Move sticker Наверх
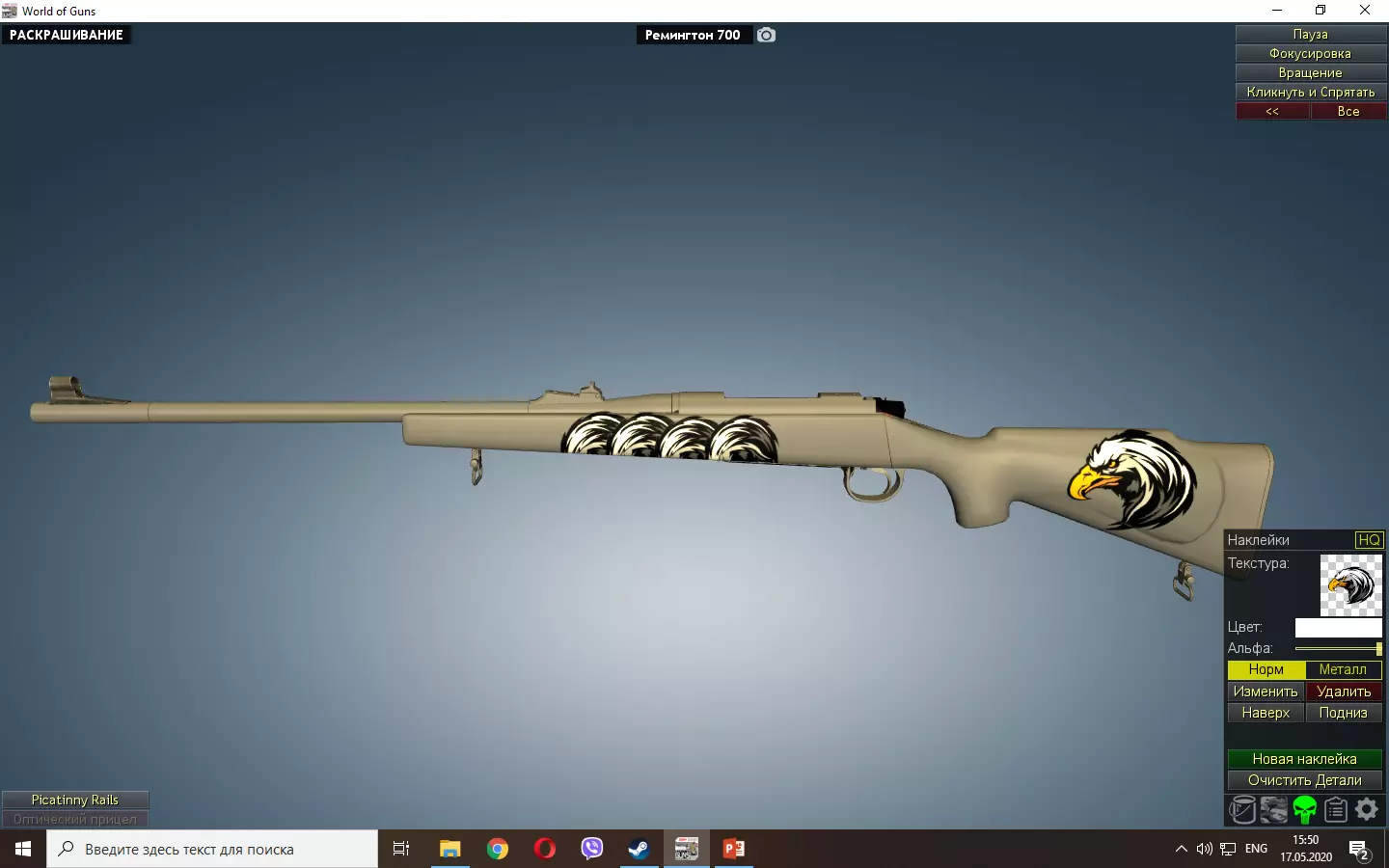1389x868 pixels. (x=1266, y=713)
